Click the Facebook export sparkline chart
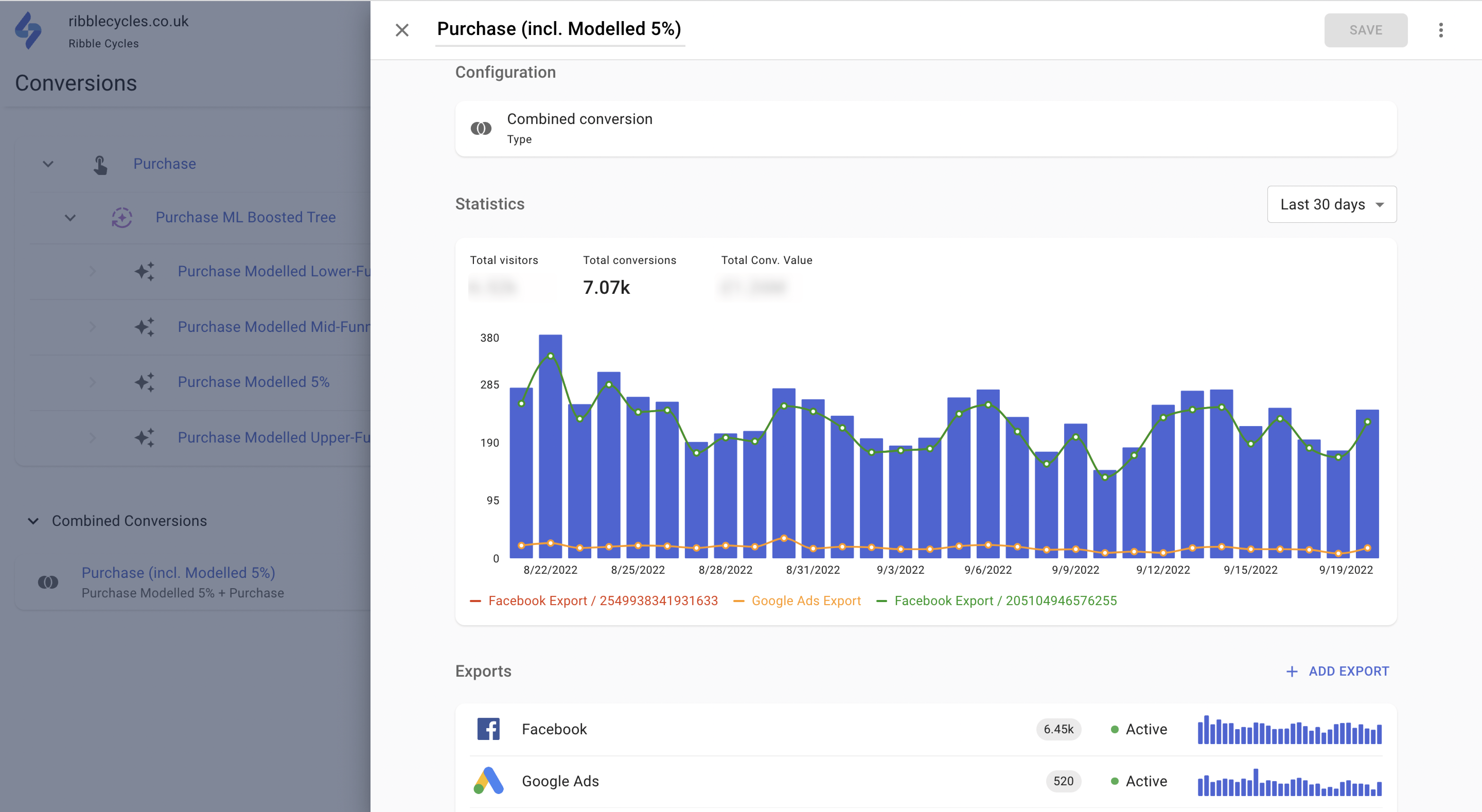The width and height of the screenshot is (1482, 812). pos(1289,730)
